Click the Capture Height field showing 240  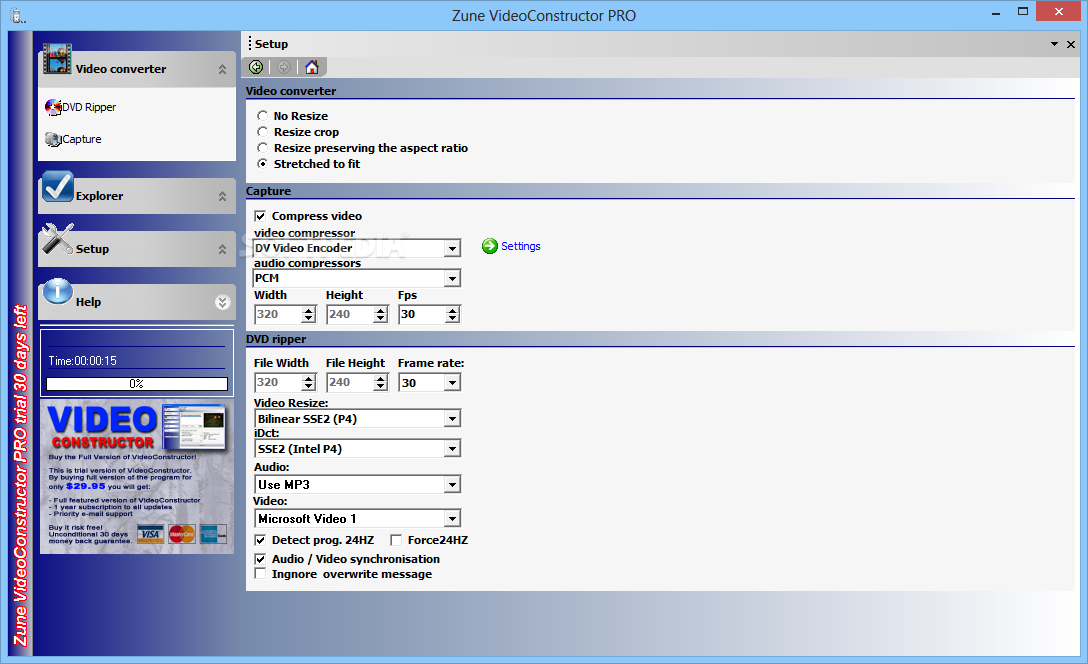pos(350,314)
